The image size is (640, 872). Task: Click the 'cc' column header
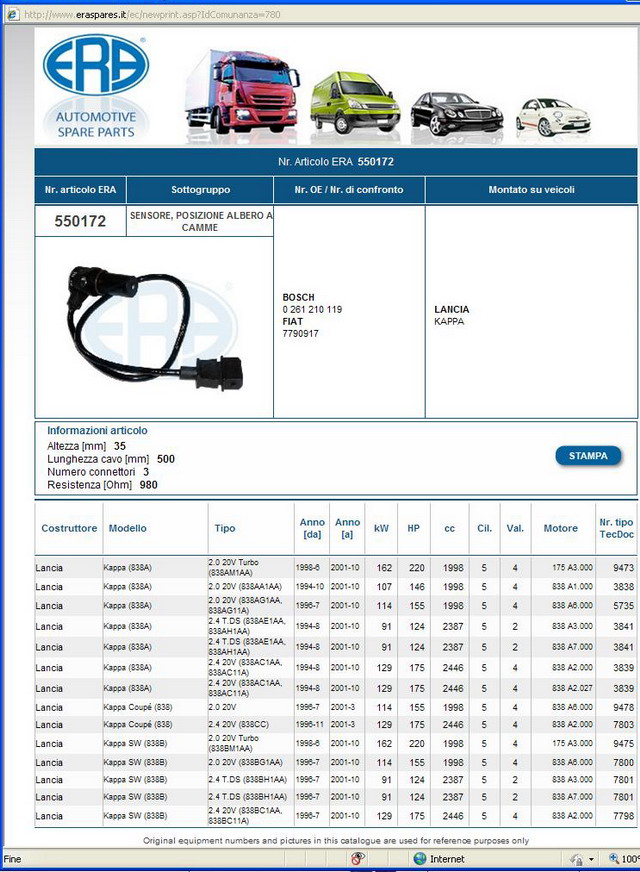450,528
